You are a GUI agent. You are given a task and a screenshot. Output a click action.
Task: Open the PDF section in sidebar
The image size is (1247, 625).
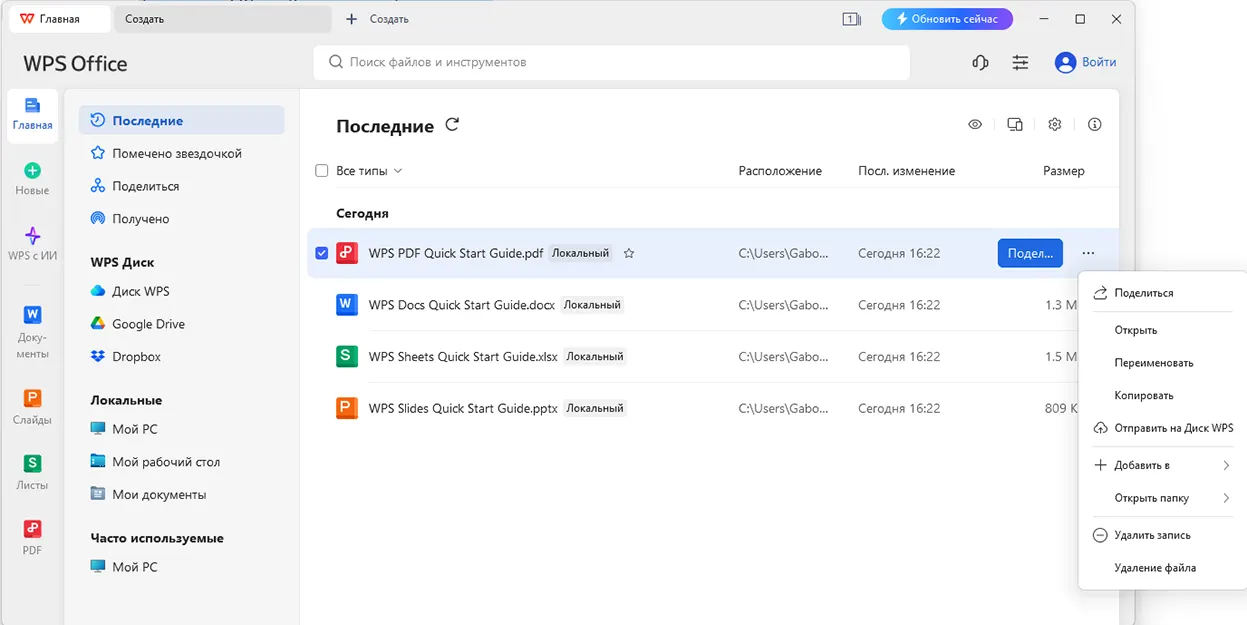pos(31,535)
